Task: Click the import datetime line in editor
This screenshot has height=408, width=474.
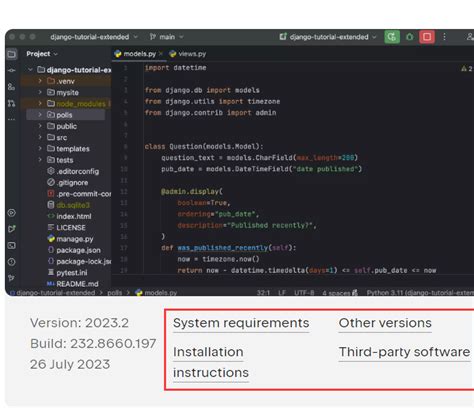Action: click(175, 68)
